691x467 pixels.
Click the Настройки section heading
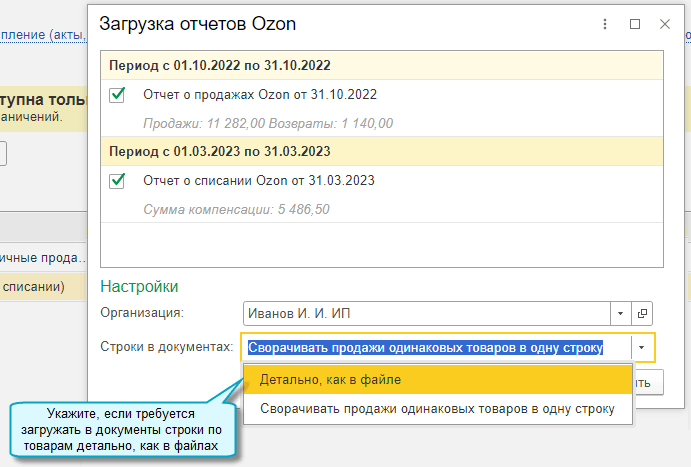[139, 287]
